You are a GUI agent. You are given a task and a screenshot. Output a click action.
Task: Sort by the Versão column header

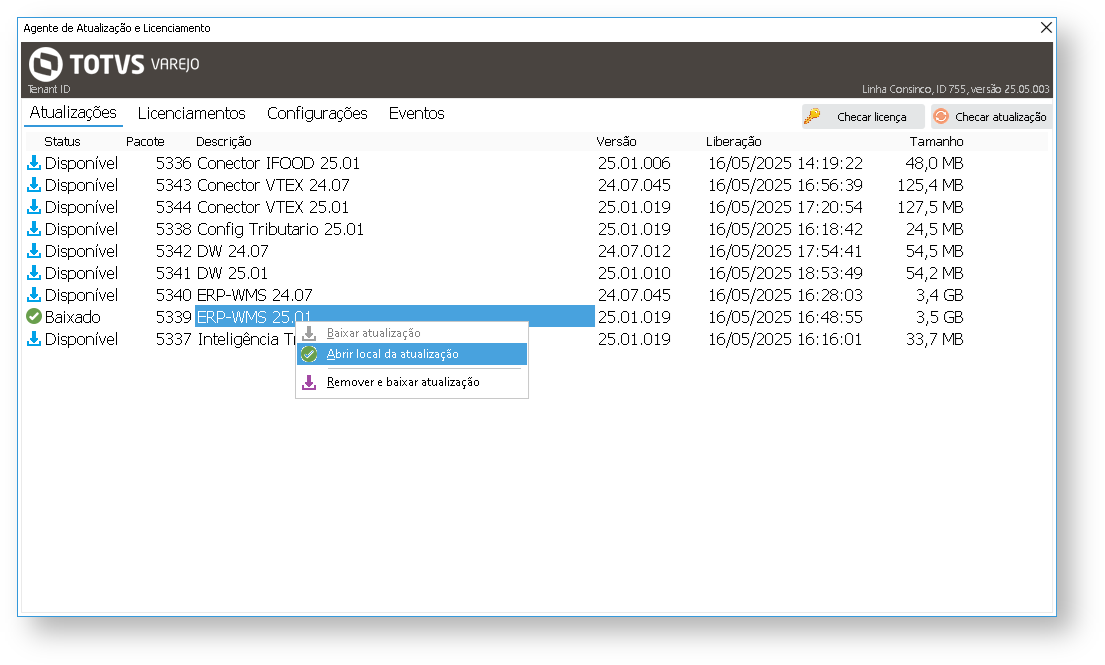[616, 142]
